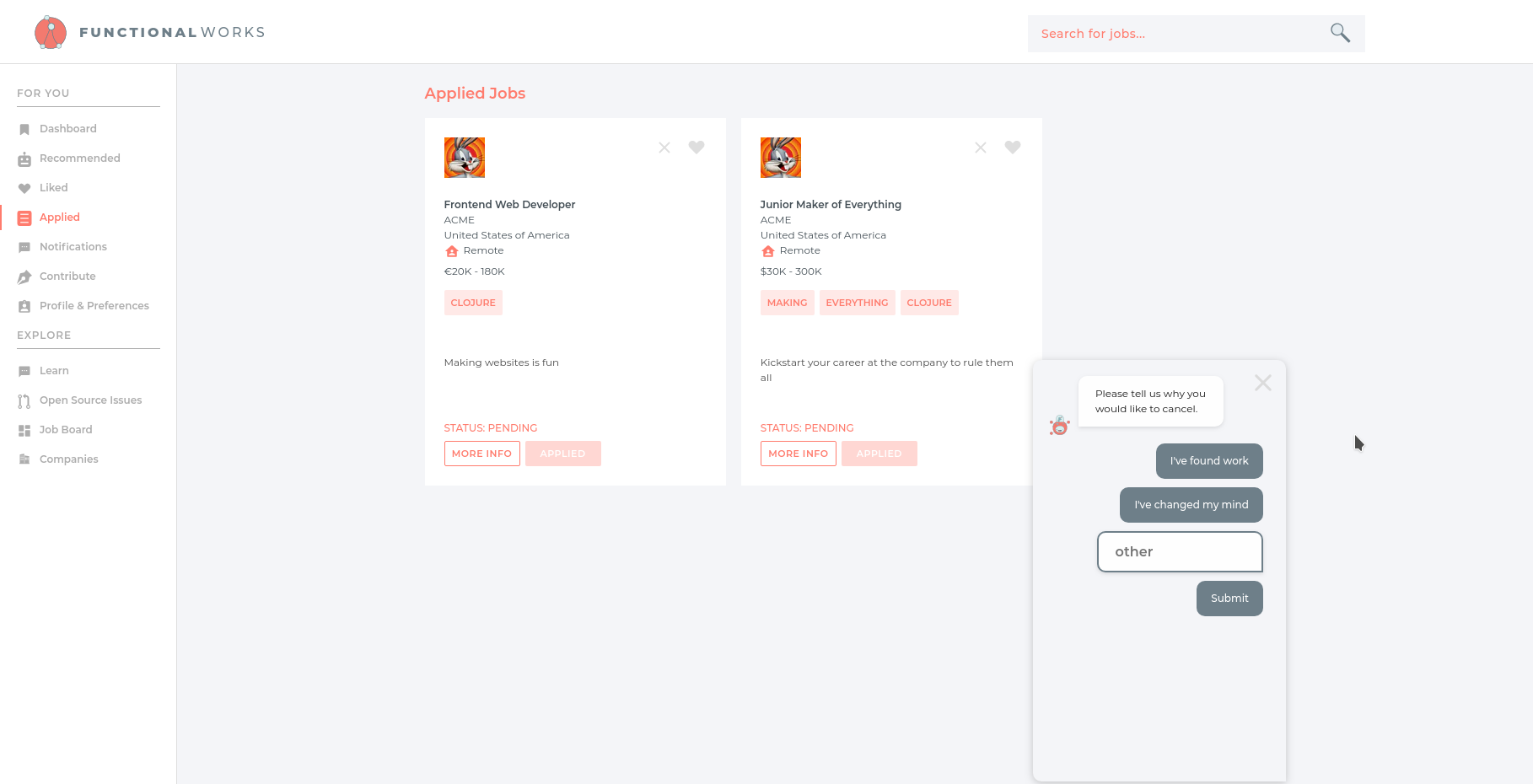Viewport: 1533px width, 784px height.
Task: Click the Recommended robot icon
Action: point(24,158)
